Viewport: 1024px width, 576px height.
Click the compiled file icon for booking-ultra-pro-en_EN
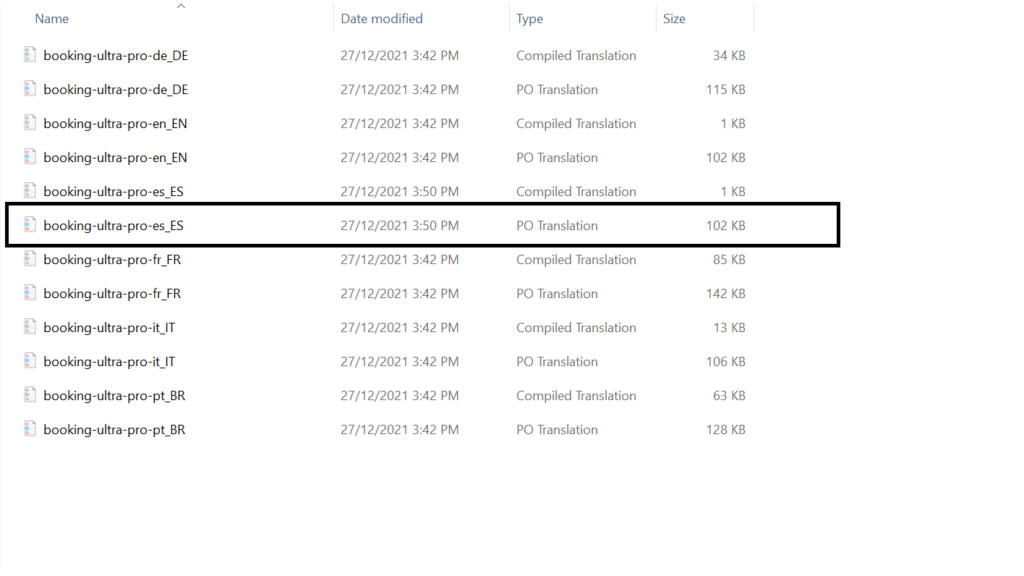[29, 123]
